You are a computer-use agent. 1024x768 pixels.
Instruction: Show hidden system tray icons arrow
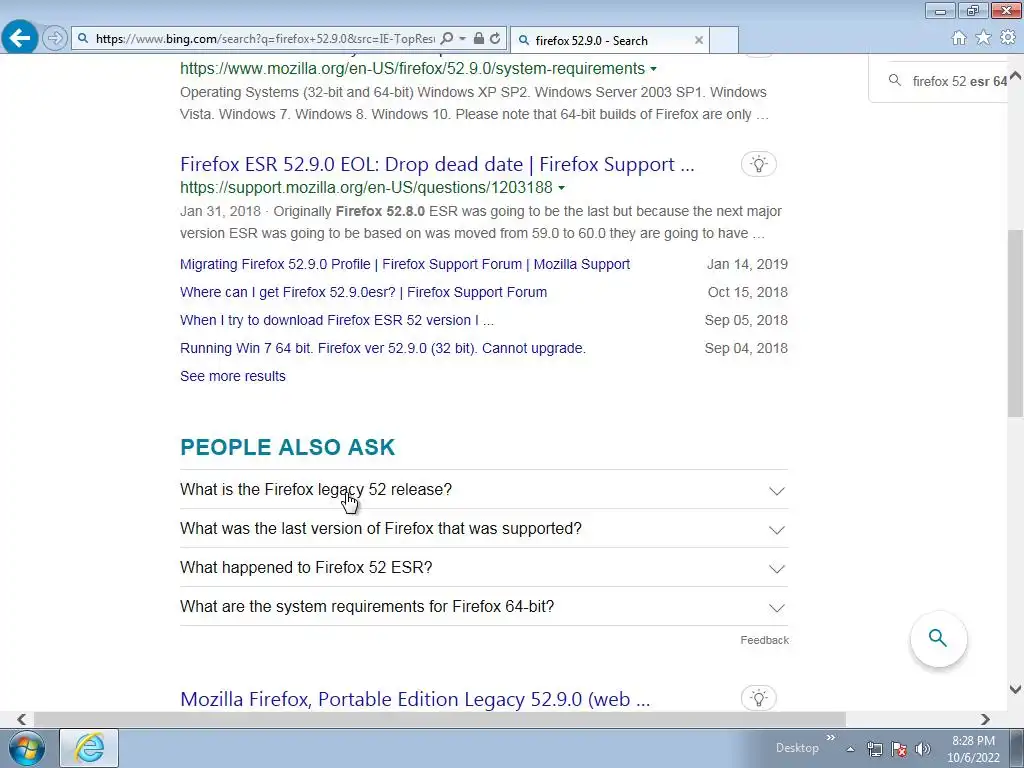click(x=850, y=749)
